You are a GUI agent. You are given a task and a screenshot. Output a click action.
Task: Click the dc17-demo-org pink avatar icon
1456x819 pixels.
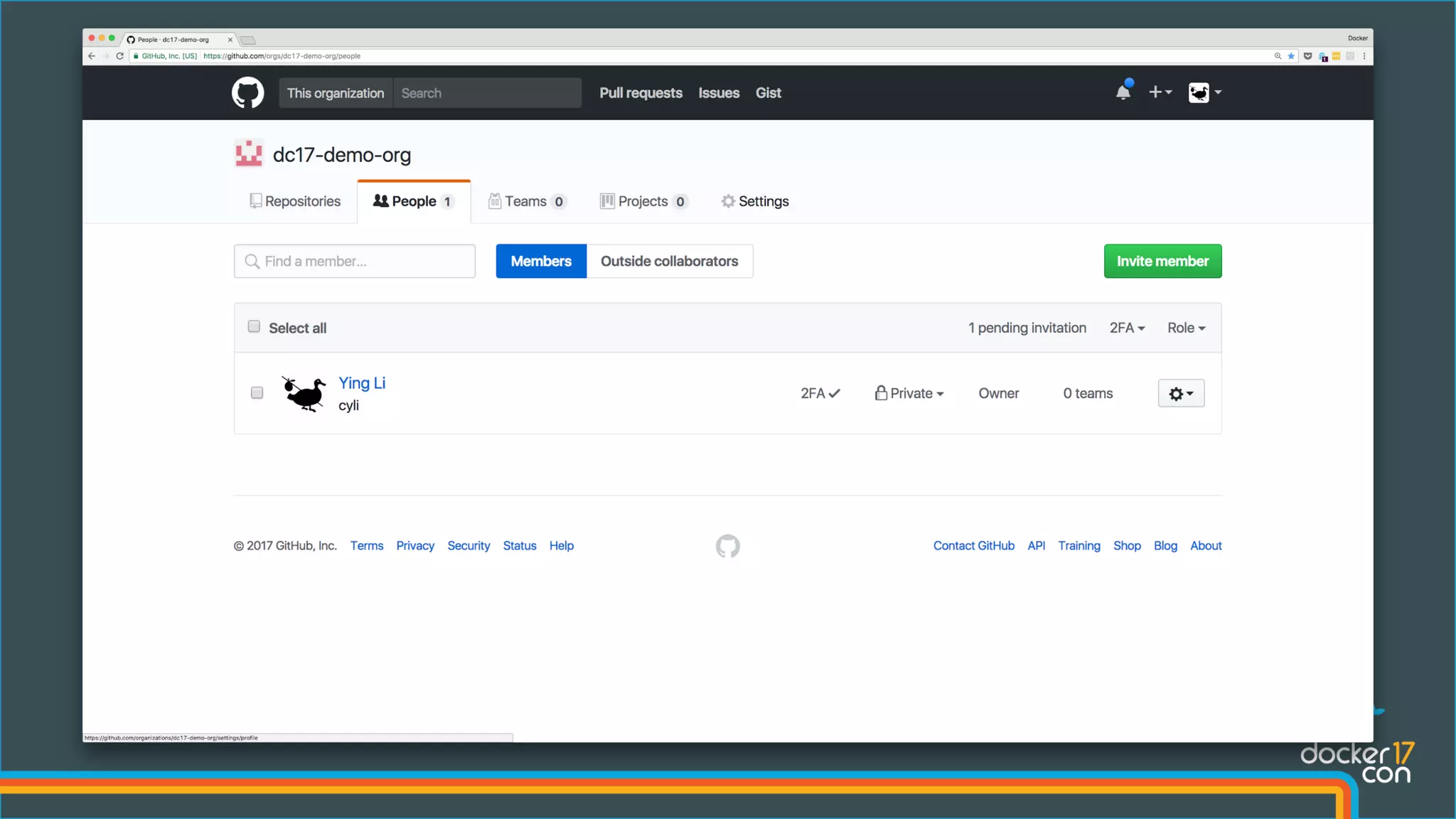[x=249, y=154]
